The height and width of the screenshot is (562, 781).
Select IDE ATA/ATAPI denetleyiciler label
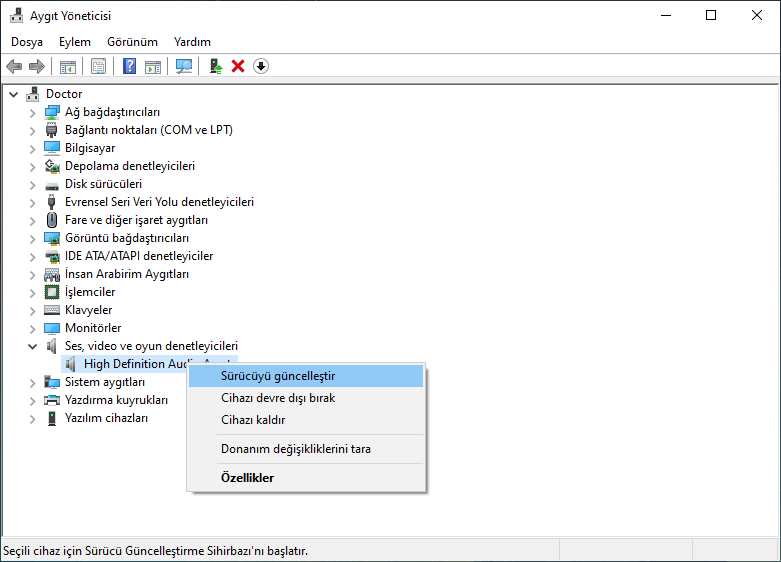(139, 256)
